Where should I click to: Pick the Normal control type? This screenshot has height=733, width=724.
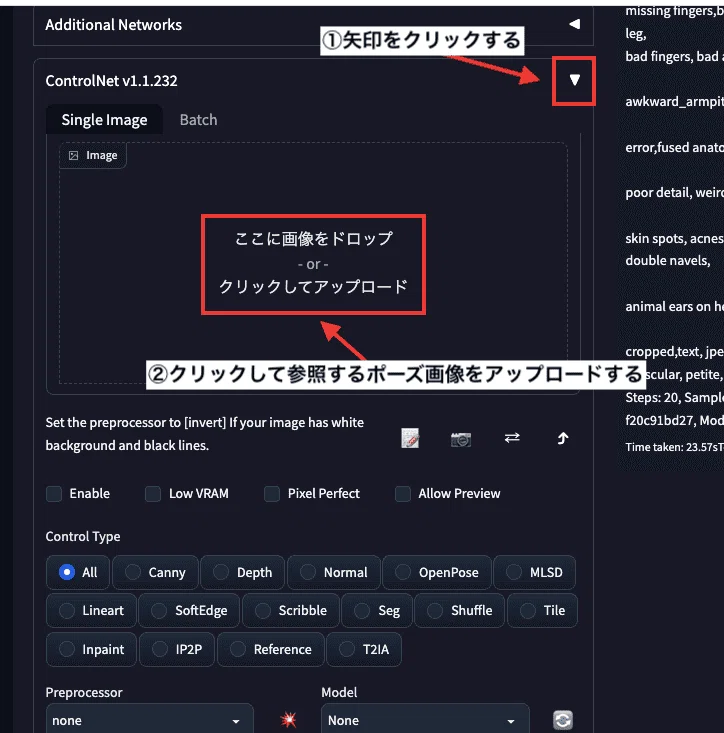pos(333,572)
